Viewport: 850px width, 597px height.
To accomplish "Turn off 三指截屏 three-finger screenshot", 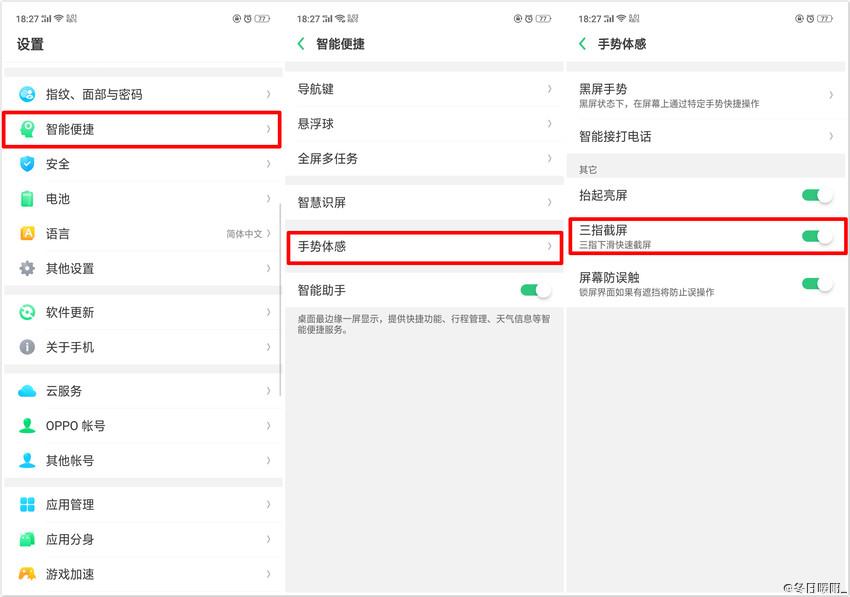I will pos(815,237).
